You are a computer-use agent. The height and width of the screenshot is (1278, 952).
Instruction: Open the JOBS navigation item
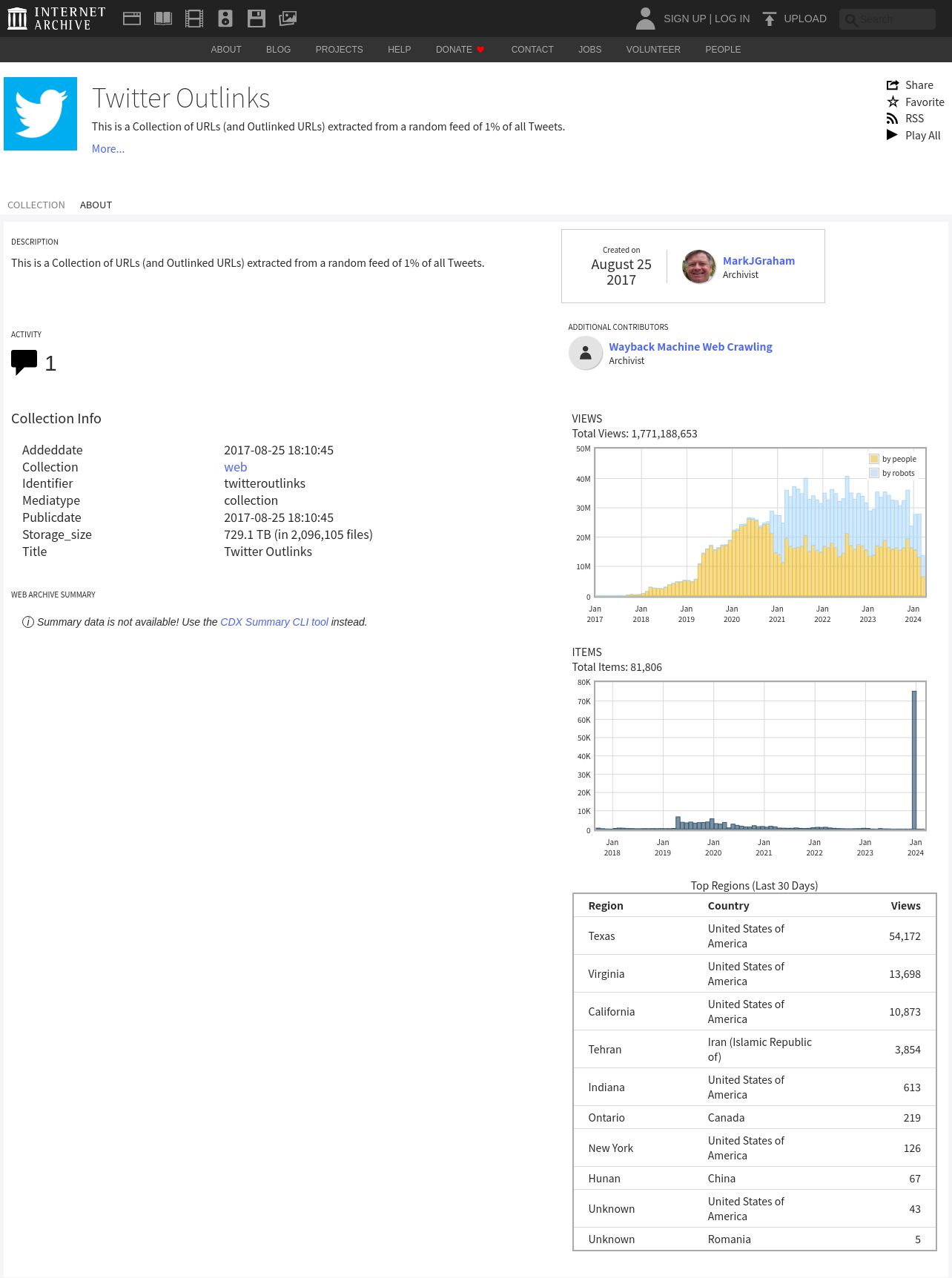pyautogui.click(x=590, y=50)
